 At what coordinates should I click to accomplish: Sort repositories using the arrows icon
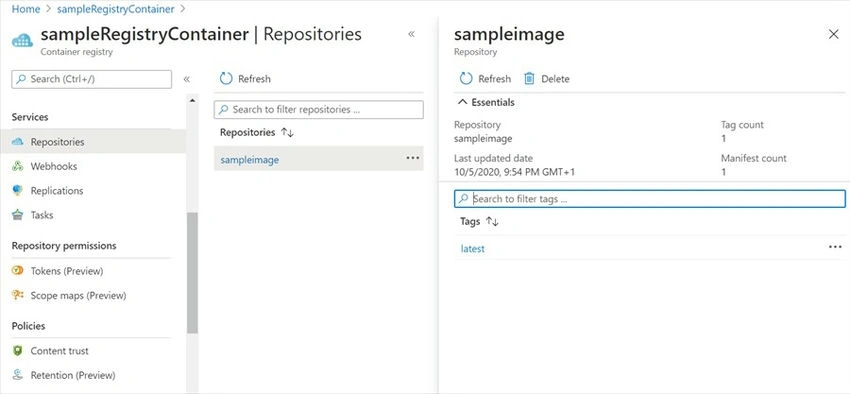(x=287, y=132)
